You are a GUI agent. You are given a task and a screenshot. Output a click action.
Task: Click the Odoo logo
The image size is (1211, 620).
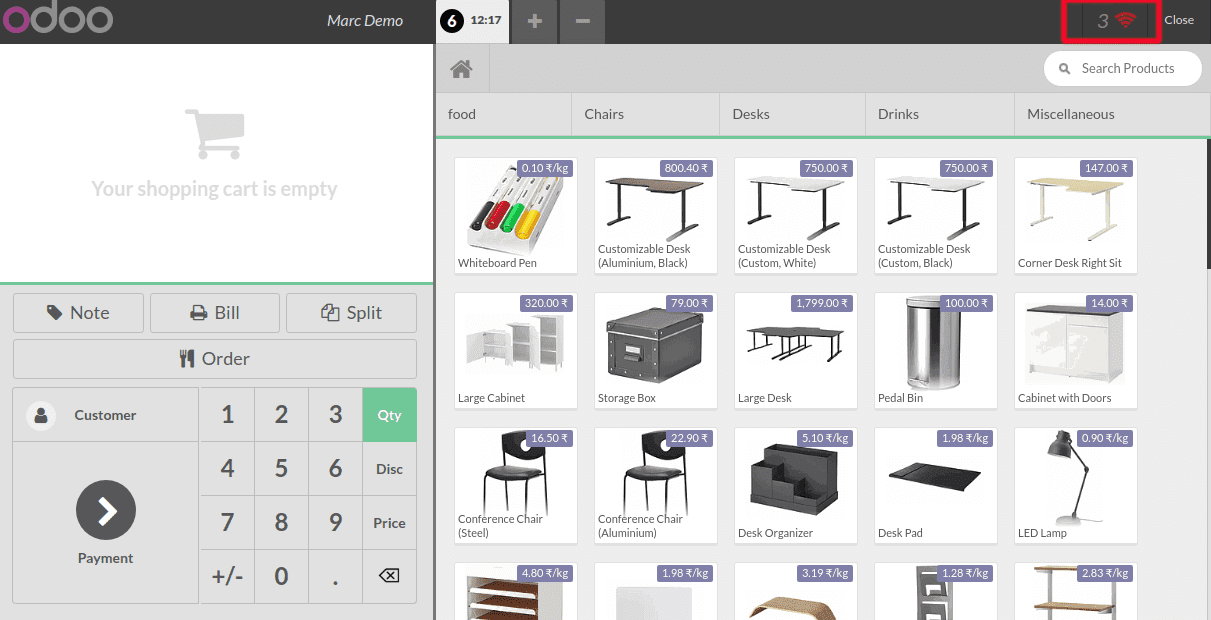click(x=57, y=20)
